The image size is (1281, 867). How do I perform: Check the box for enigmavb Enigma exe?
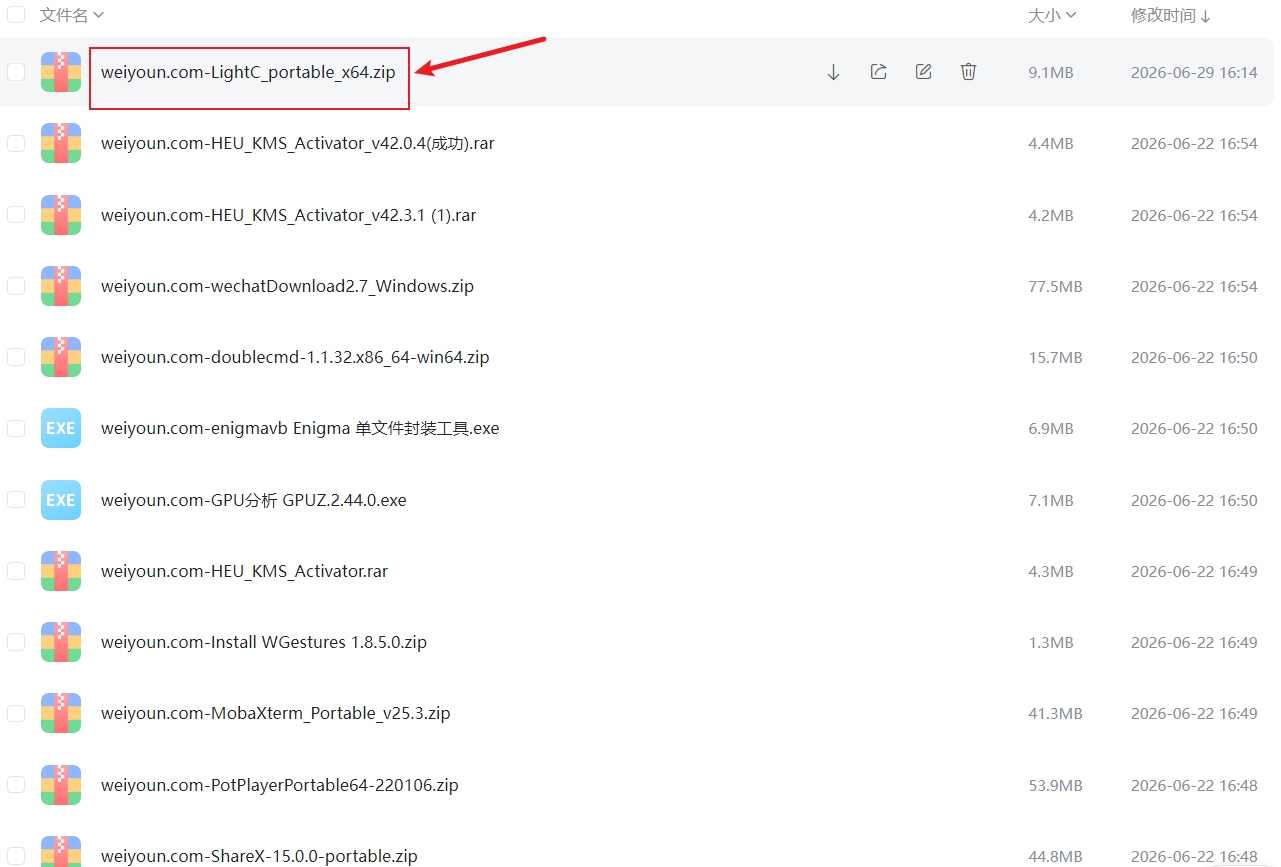coord(16,428)
